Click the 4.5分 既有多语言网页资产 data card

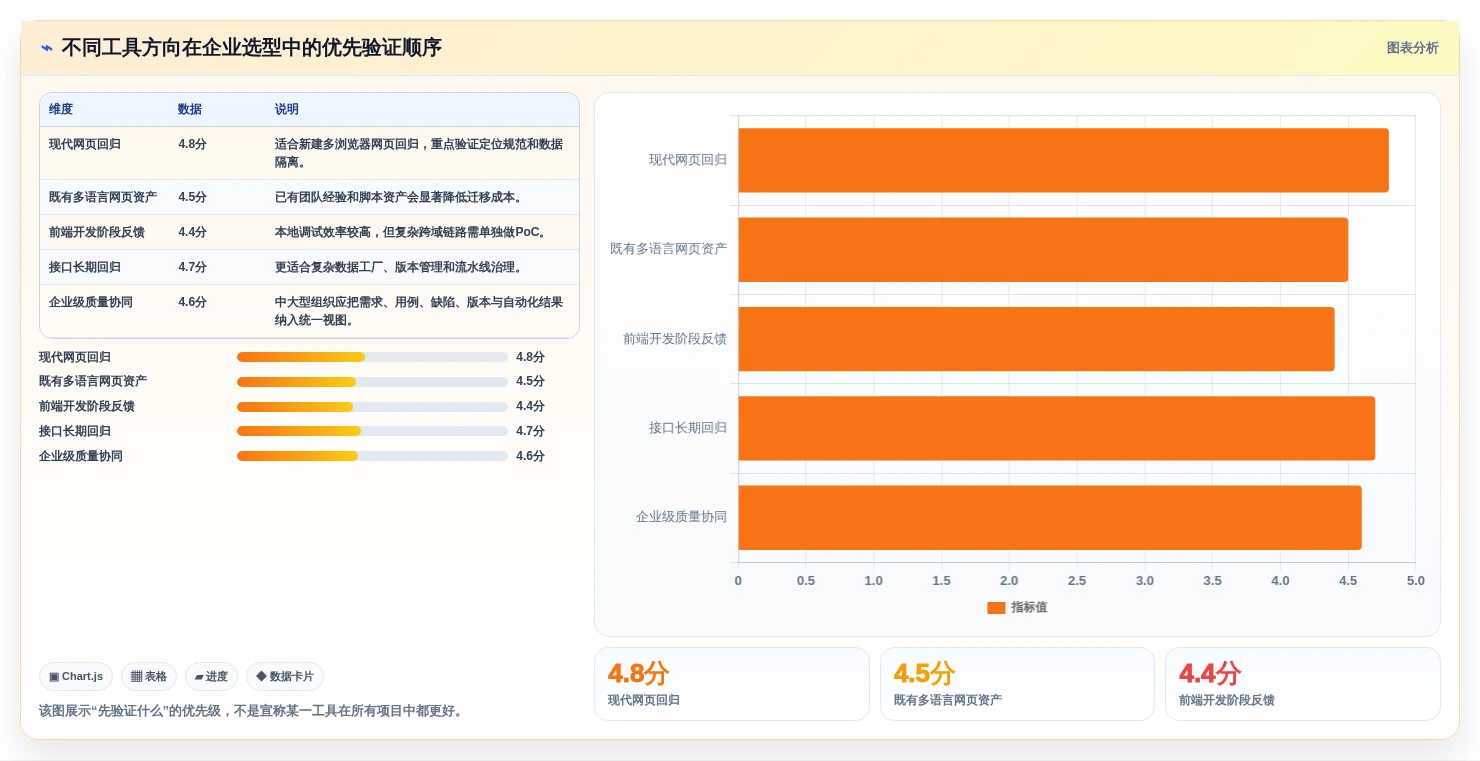tap(1017, 684)
